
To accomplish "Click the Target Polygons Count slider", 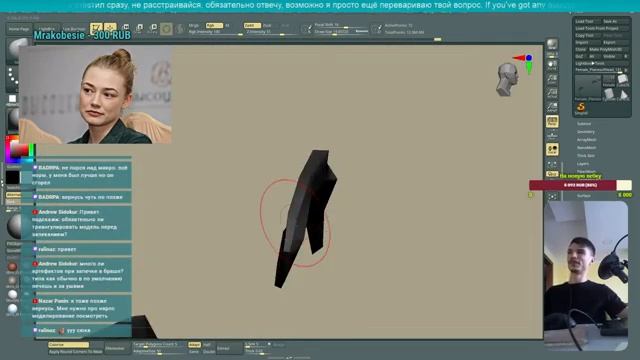I will click(x=158, y=344).
